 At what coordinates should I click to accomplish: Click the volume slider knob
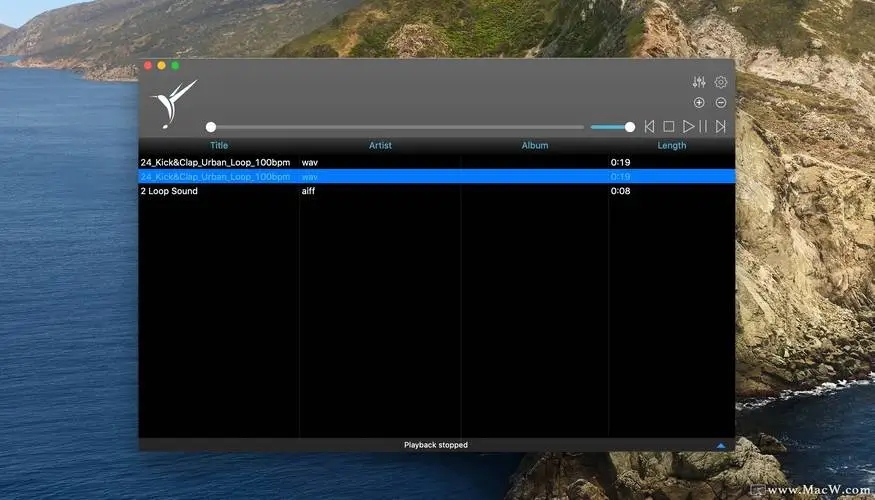coord(630,127)
